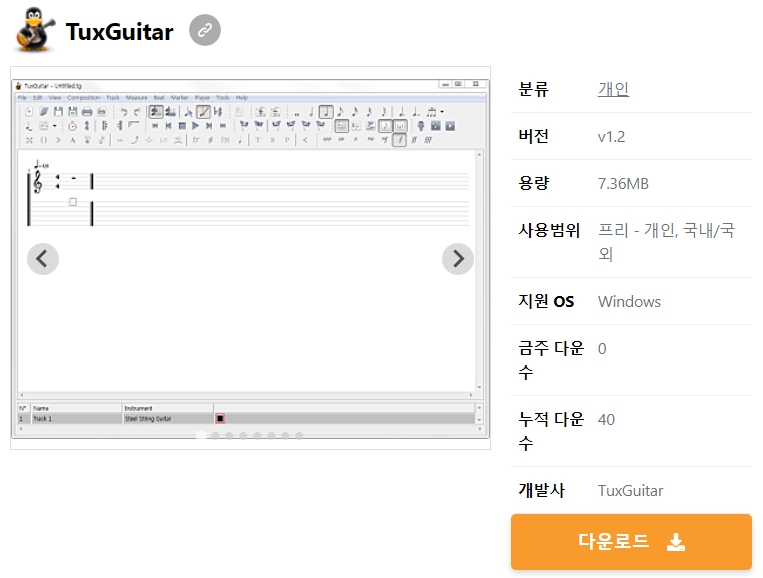Open the Track menu in TuxGuitar window
Screen dimensions: 763x578
click(113, 98)
